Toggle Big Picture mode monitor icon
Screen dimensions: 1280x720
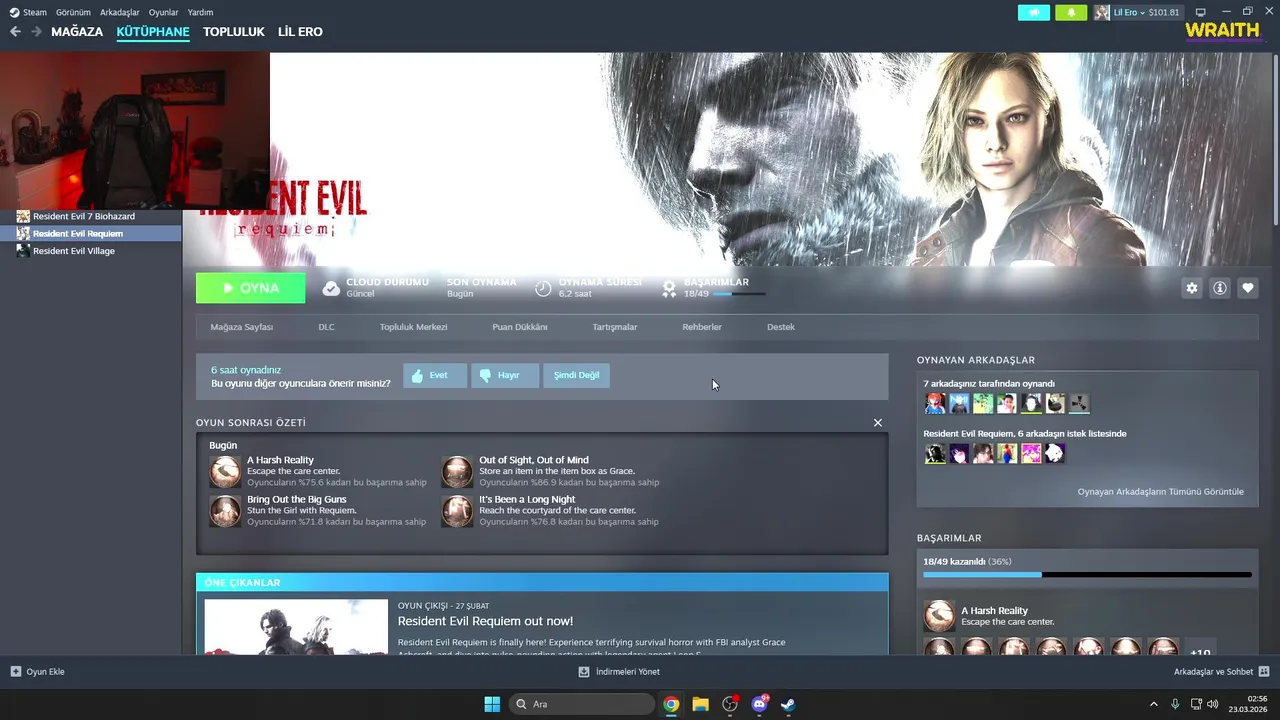[x=1201, y=12]
